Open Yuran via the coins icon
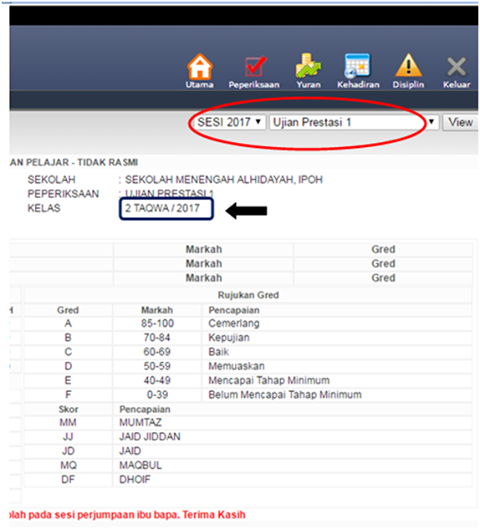480x529 pixels. coord(308,65)
